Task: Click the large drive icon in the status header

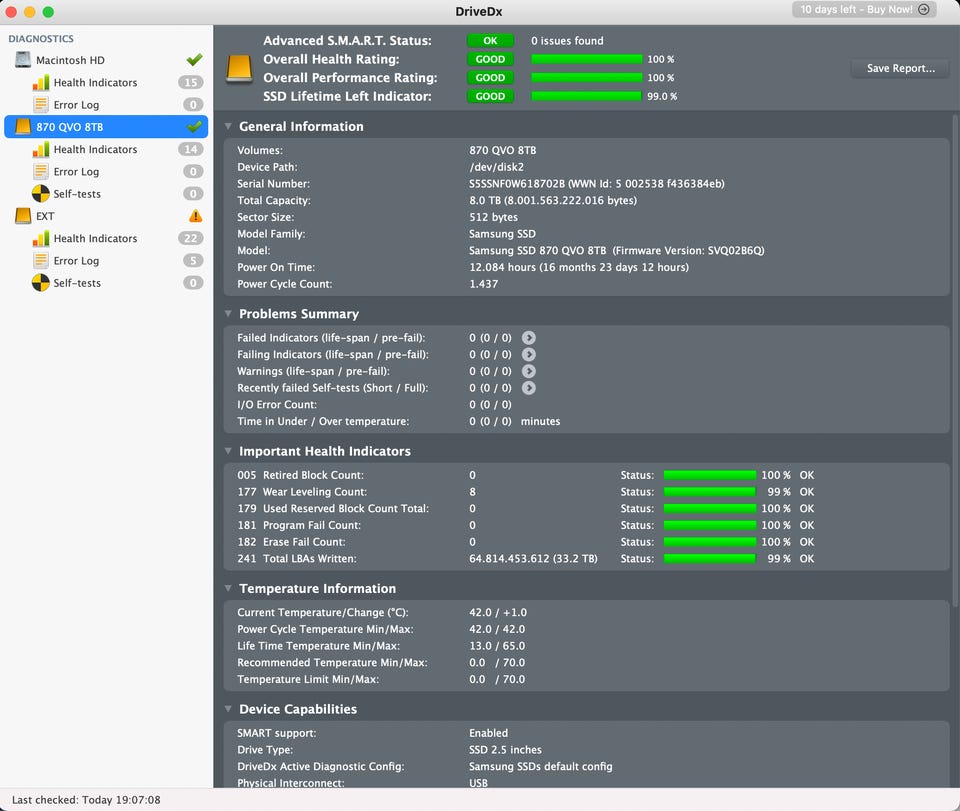Action: click(239, 69)
